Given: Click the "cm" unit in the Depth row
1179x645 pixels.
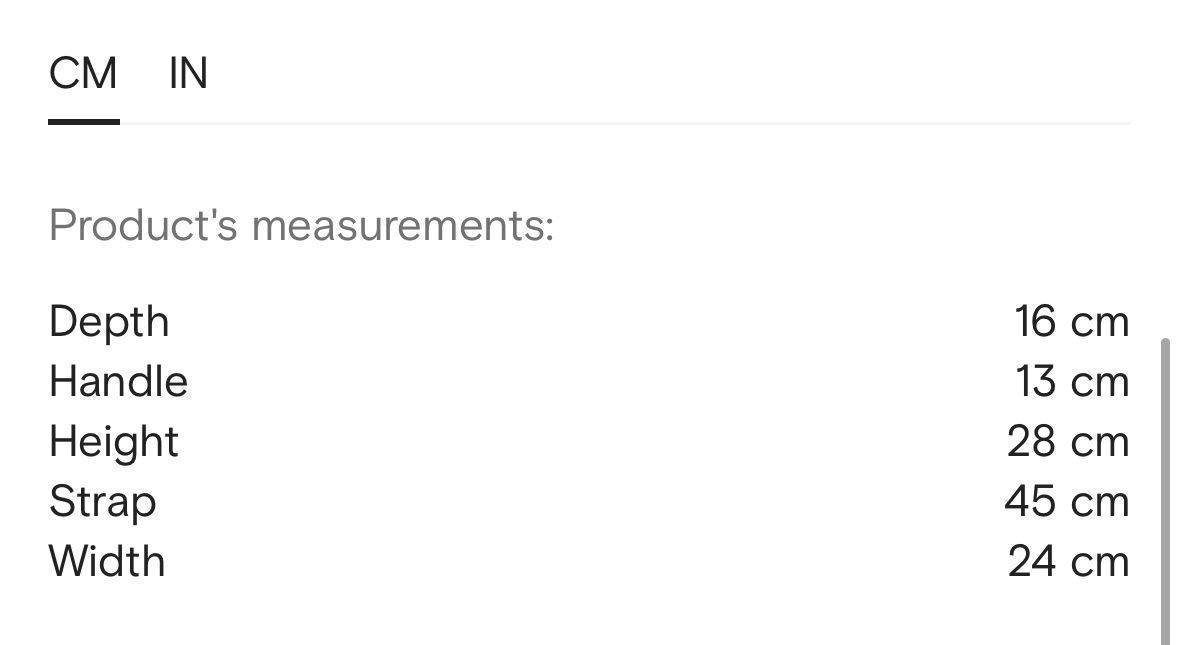Looking at the screenshot, I should click(x=1100, y=322).
